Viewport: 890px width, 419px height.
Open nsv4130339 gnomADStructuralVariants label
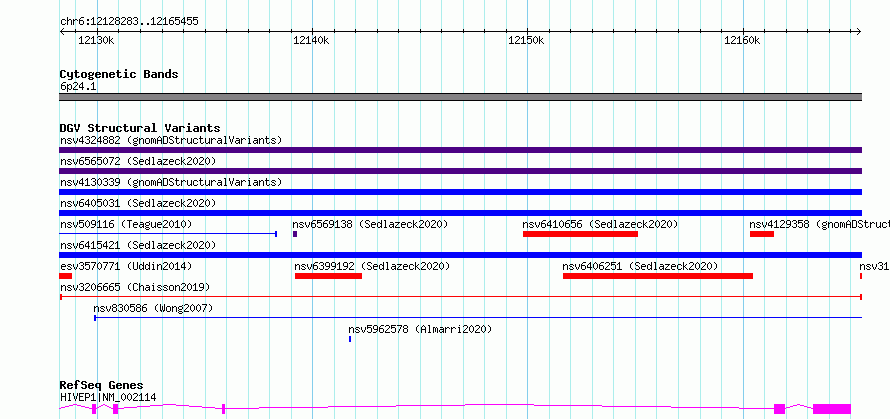[x=171, y=182]
